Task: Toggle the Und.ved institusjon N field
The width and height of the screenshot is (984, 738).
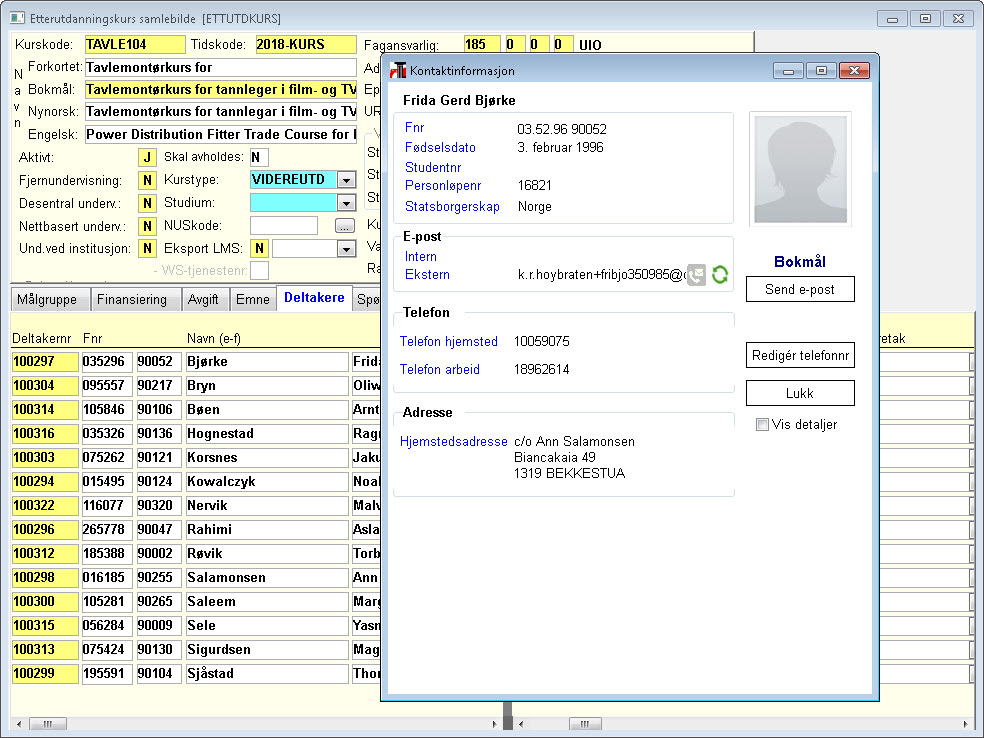Action: coord(147,249)
